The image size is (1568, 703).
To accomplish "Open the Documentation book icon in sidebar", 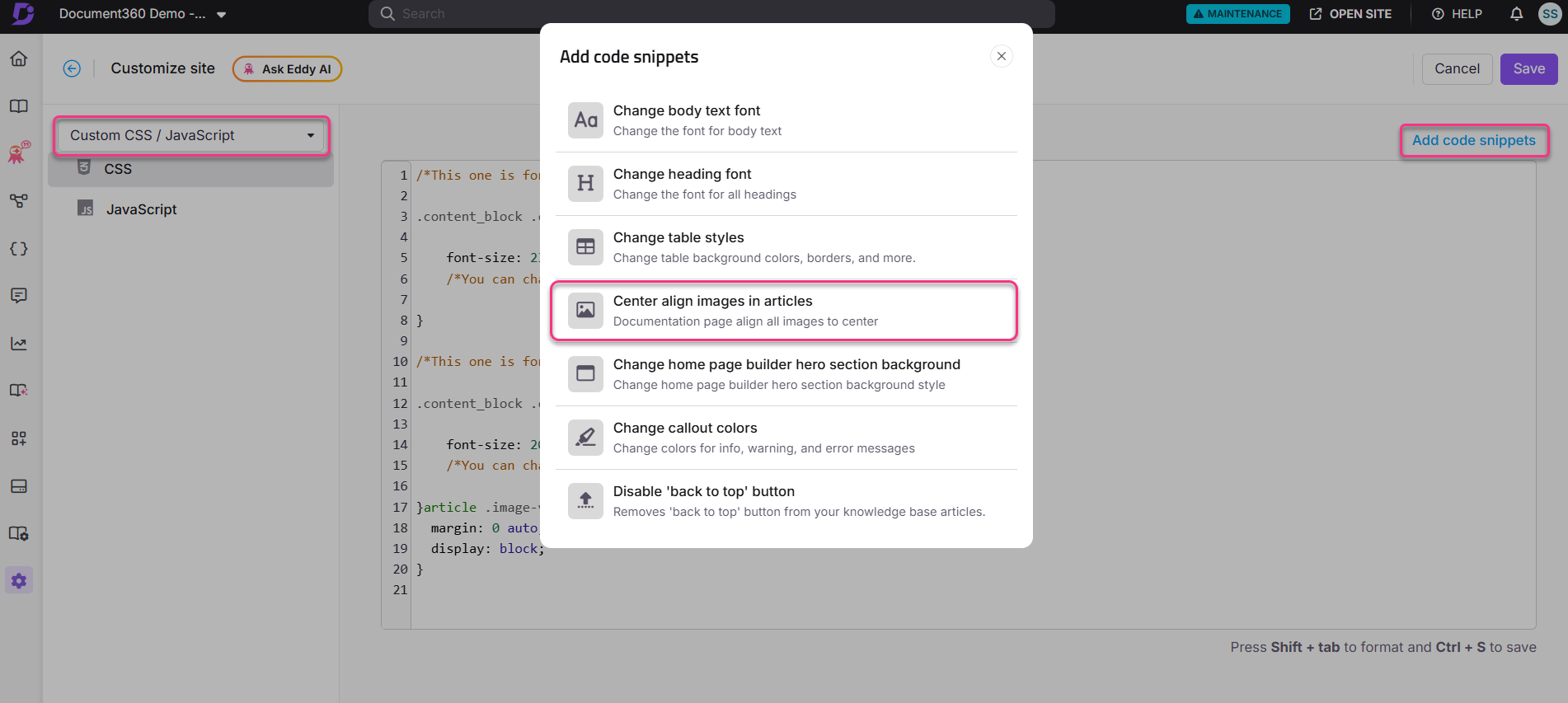I will click(x=19, y=106).
